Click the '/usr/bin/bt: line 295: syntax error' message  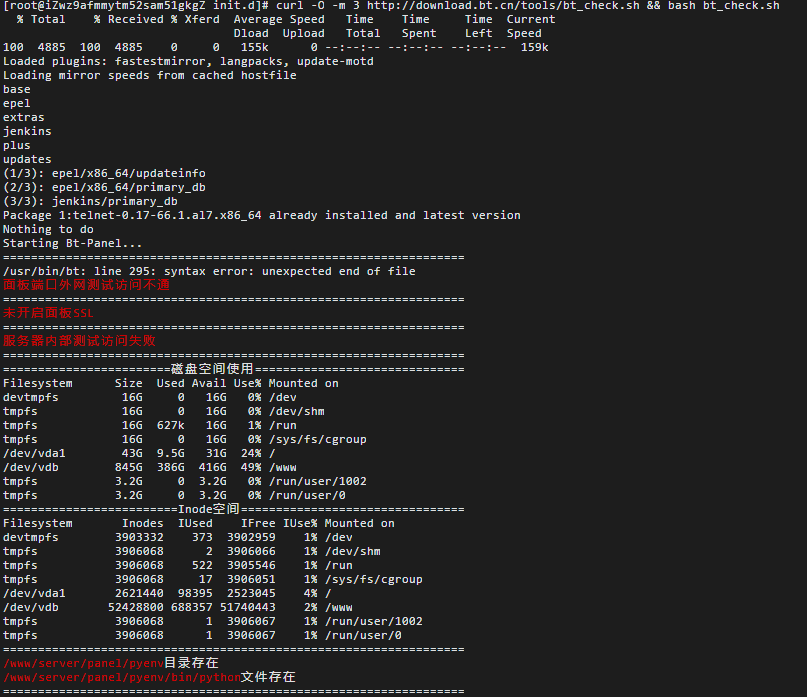pos(209,271)
